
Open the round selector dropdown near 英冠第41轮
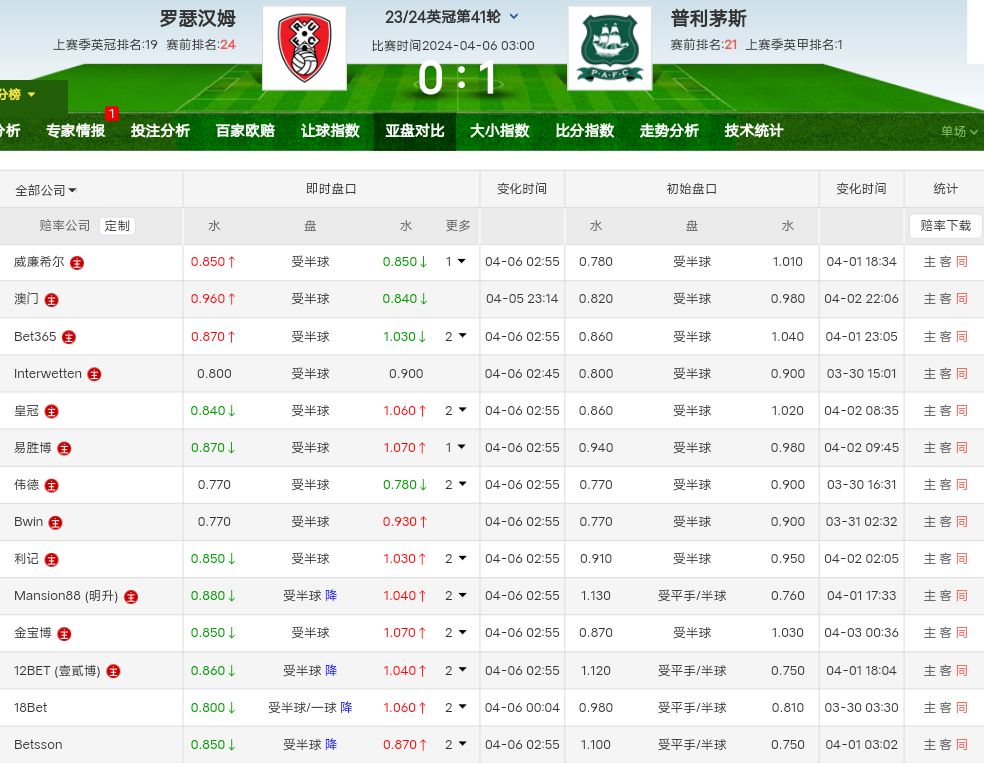tap(514, 16)
